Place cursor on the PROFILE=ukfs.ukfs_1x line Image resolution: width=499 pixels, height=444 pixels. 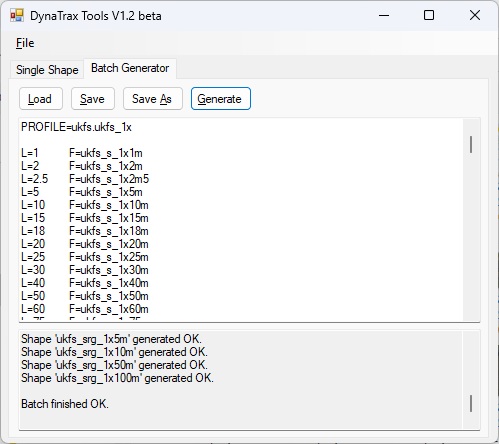click(76, 127)
